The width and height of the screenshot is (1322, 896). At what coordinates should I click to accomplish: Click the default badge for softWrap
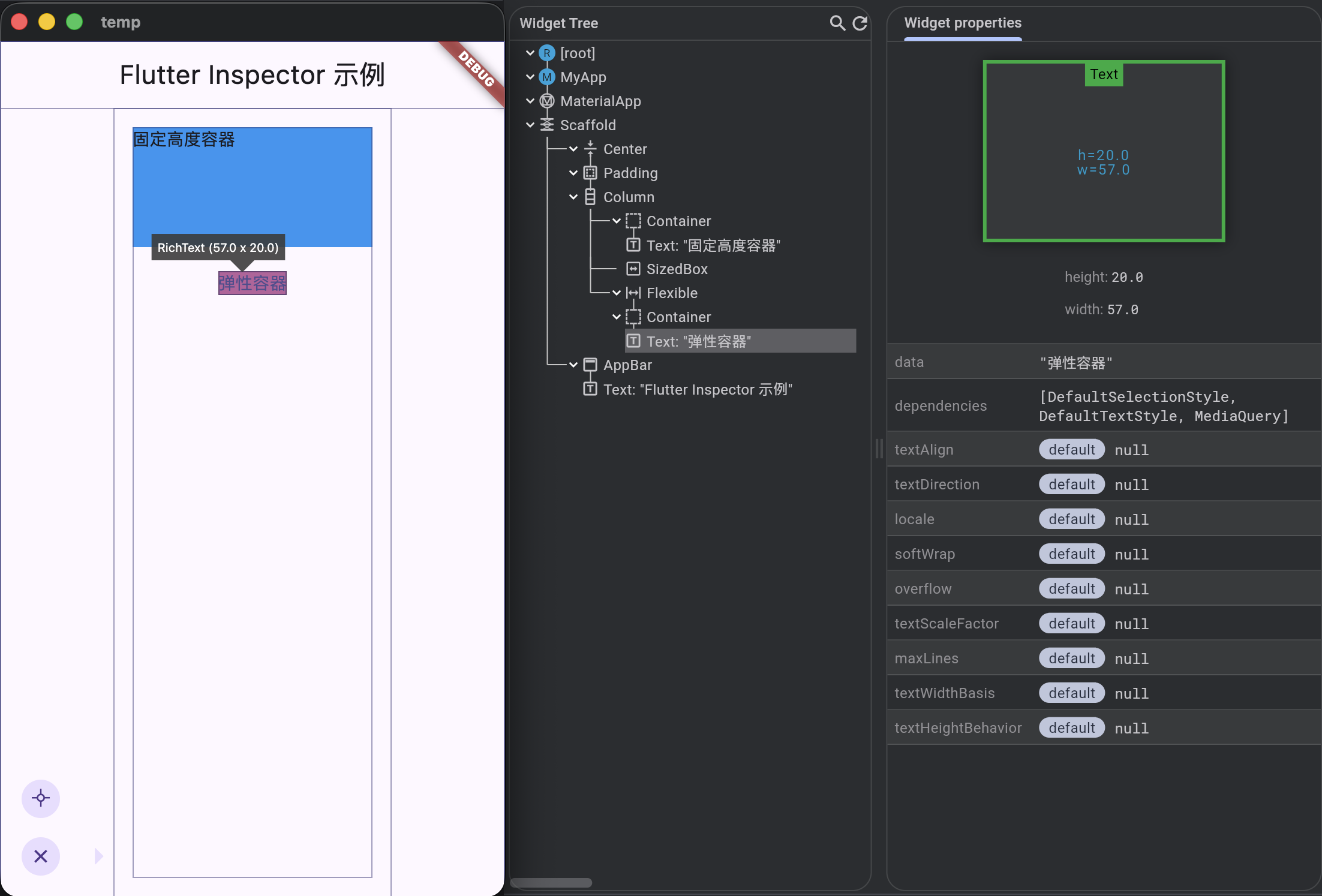pos(1072,554)
